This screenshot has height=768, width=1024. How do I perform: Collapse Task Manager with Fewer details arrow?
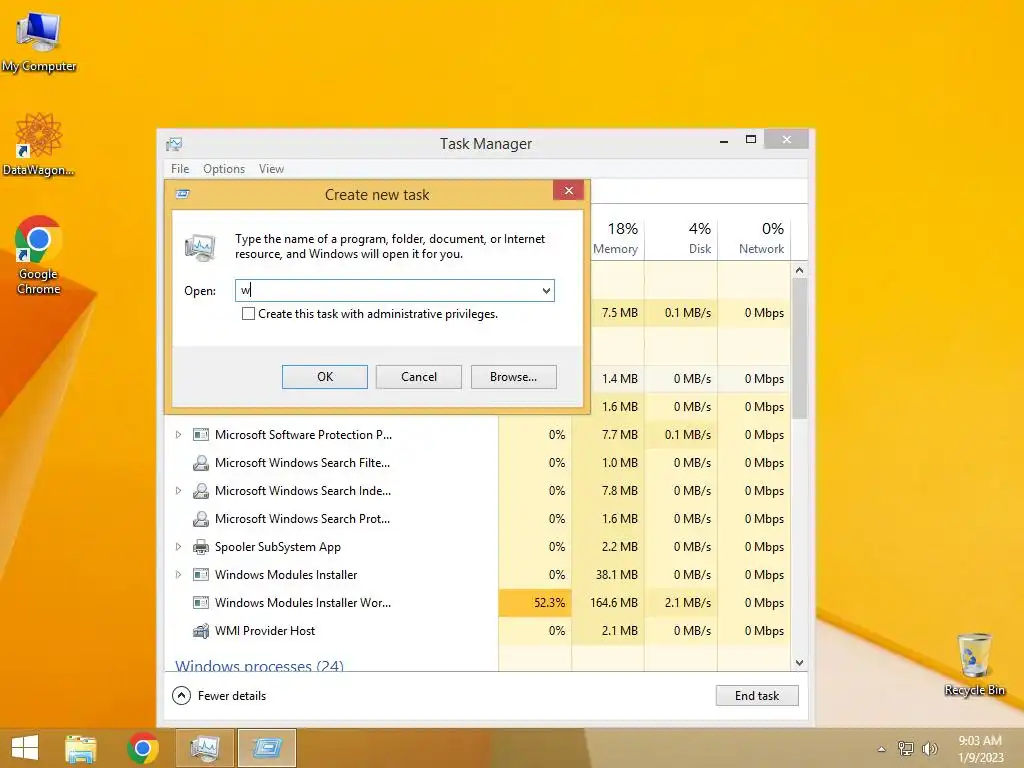coord(181,696)
